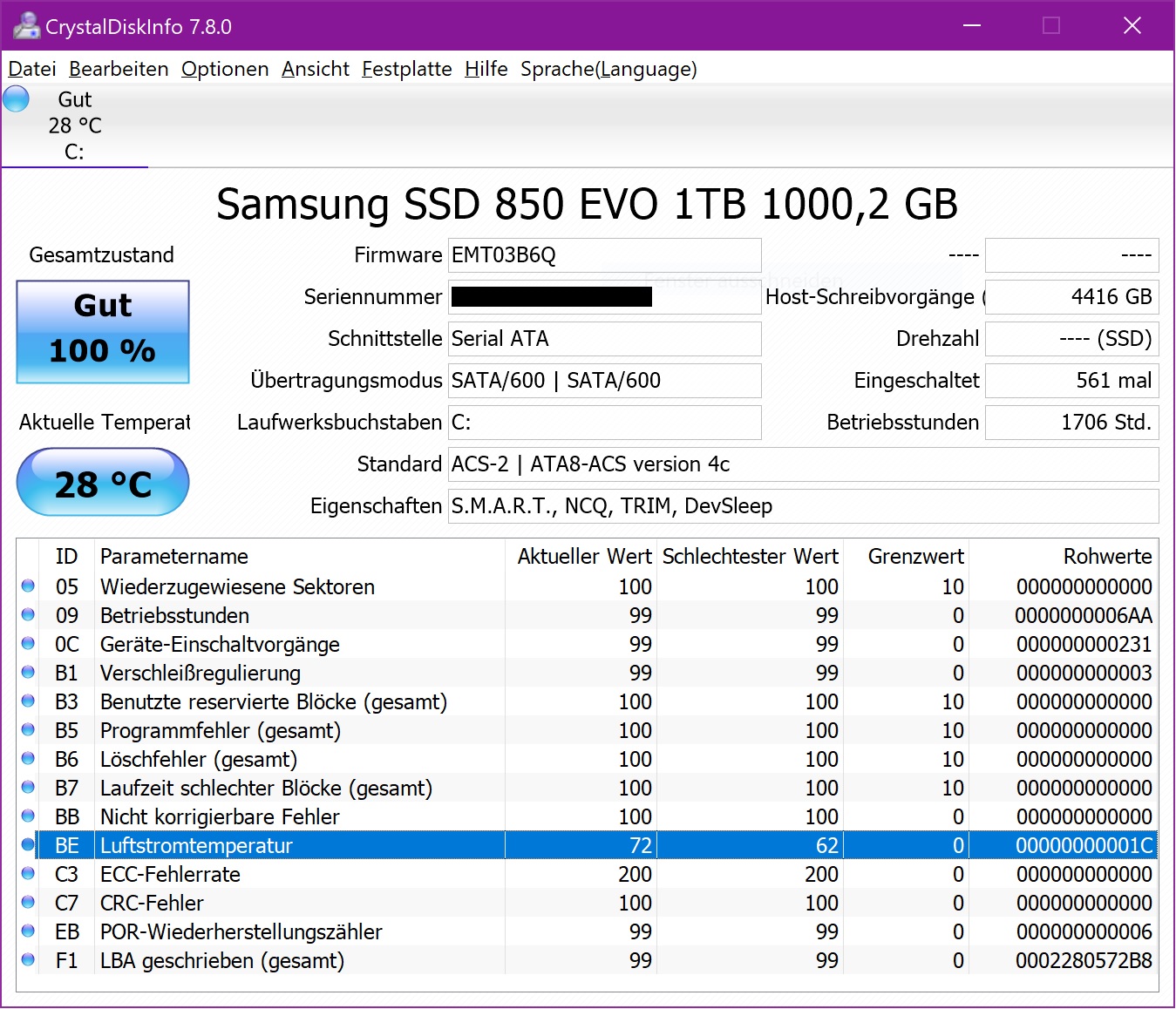1176x1009 pixels.
Task: Minimize the CrystalDiskInfo window
Action: [972, 26]
